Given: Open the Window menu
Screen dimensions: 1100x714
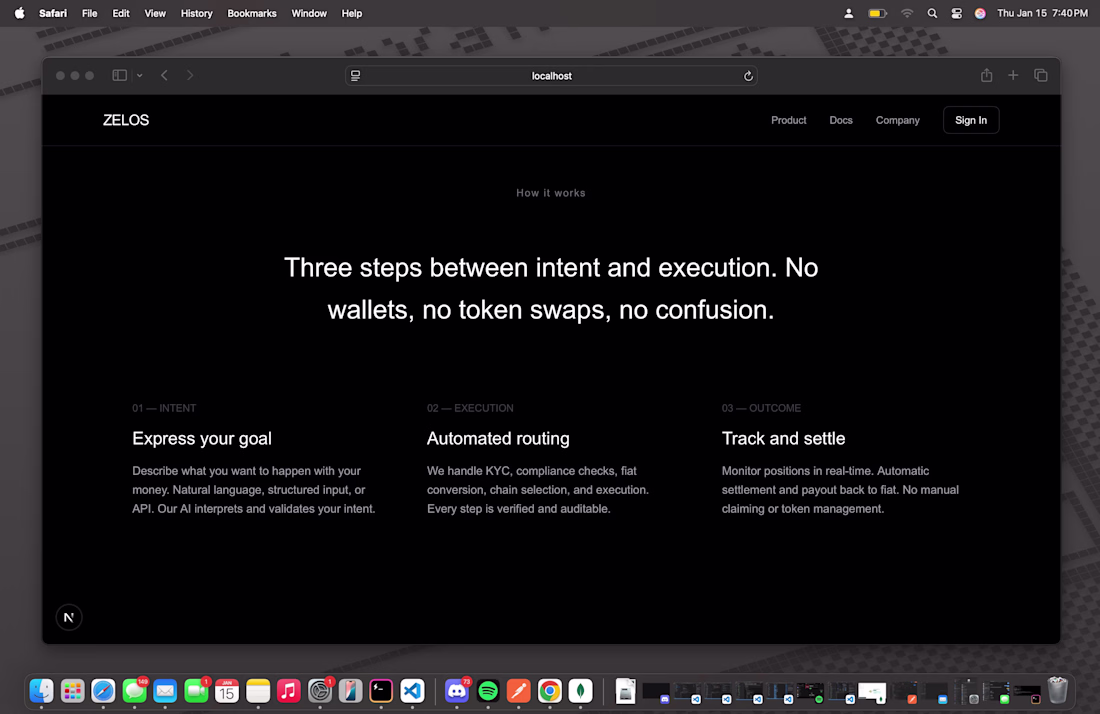Looking at the screenshot, I should coord(309,13).
